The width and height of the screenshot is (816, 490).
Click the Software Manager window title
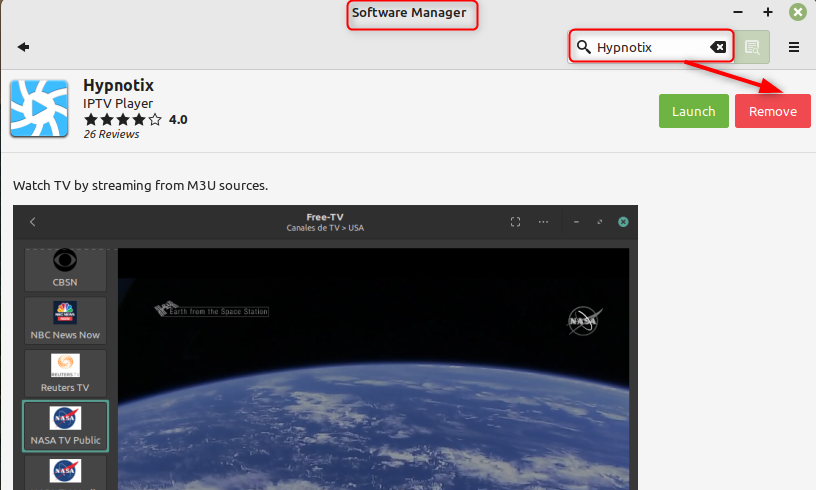409,12
